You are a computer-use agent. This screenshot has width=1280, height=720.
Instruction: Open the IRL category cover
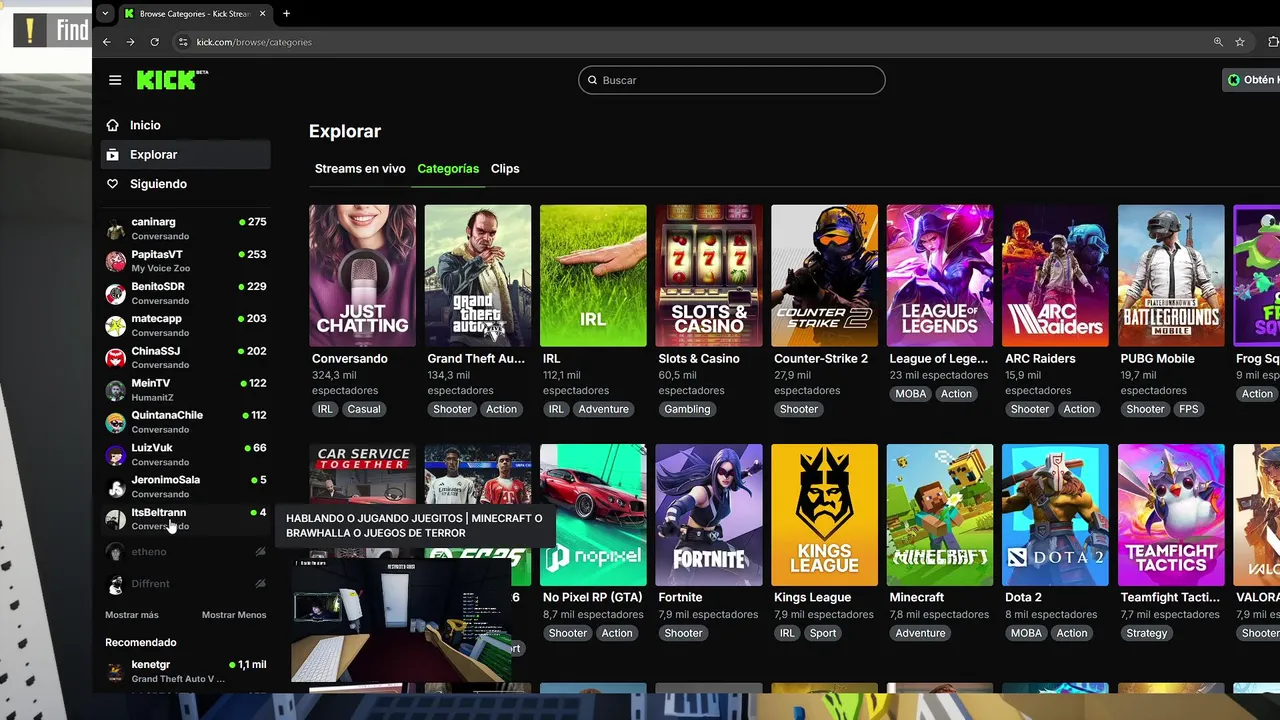[x=593, y=276]
